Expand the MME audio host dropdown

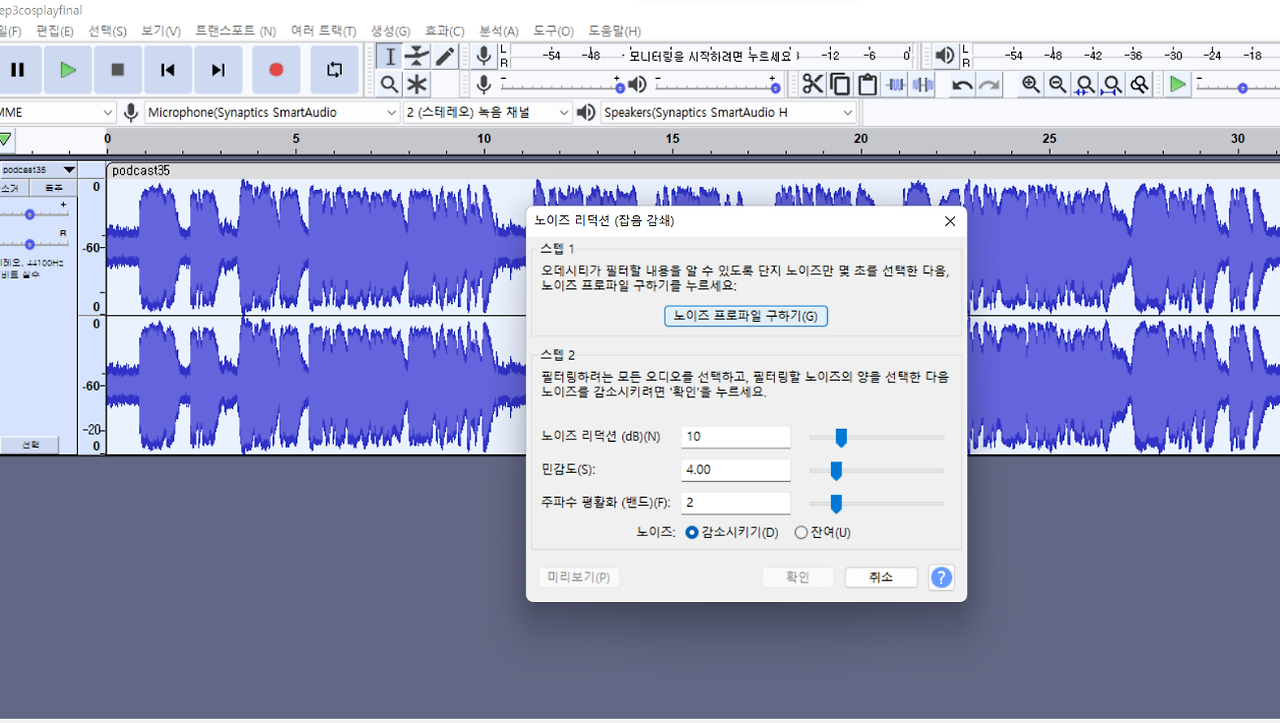tap(58, 113)
